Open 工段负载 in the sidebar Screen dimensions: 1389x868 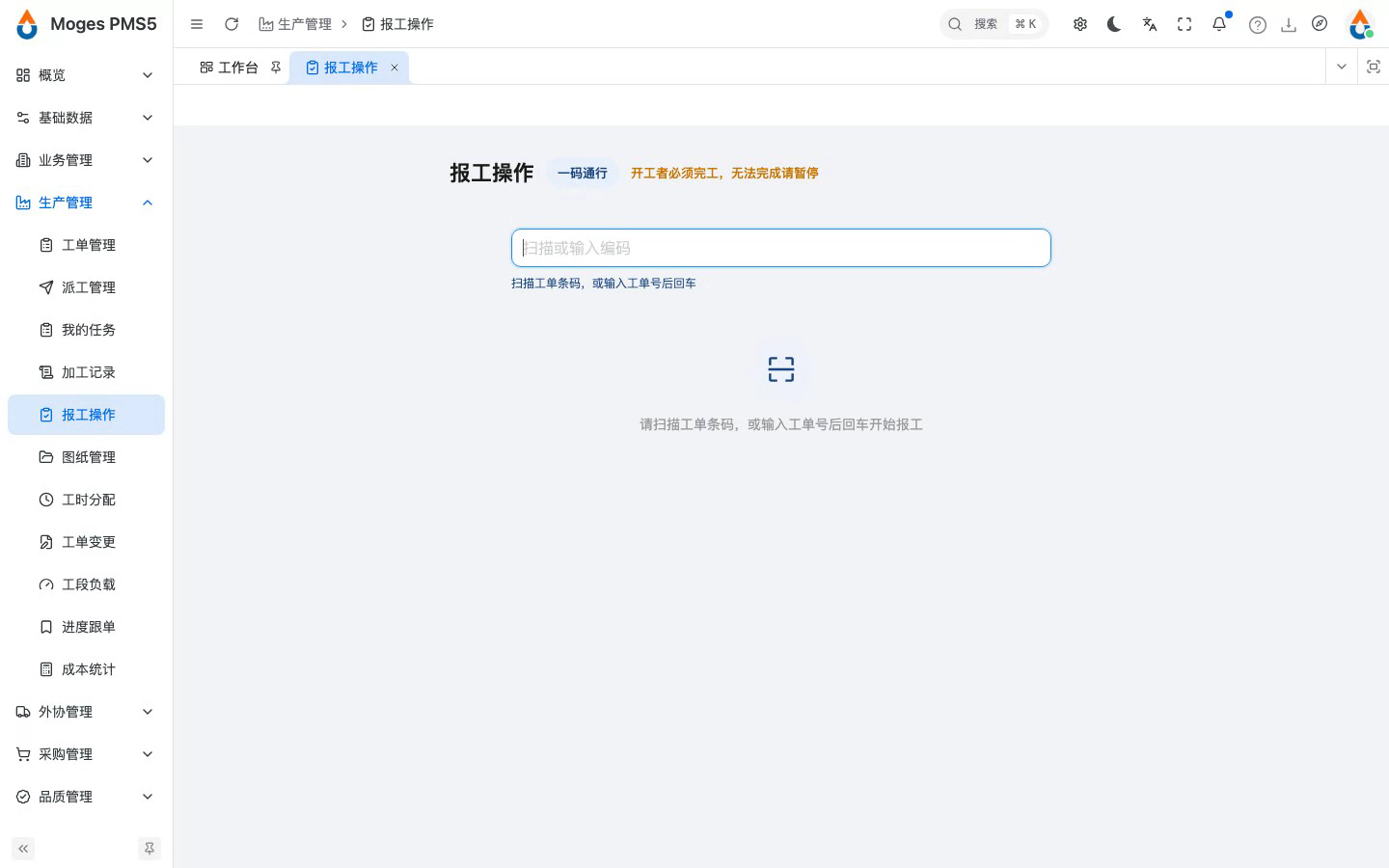coord(86,584)
